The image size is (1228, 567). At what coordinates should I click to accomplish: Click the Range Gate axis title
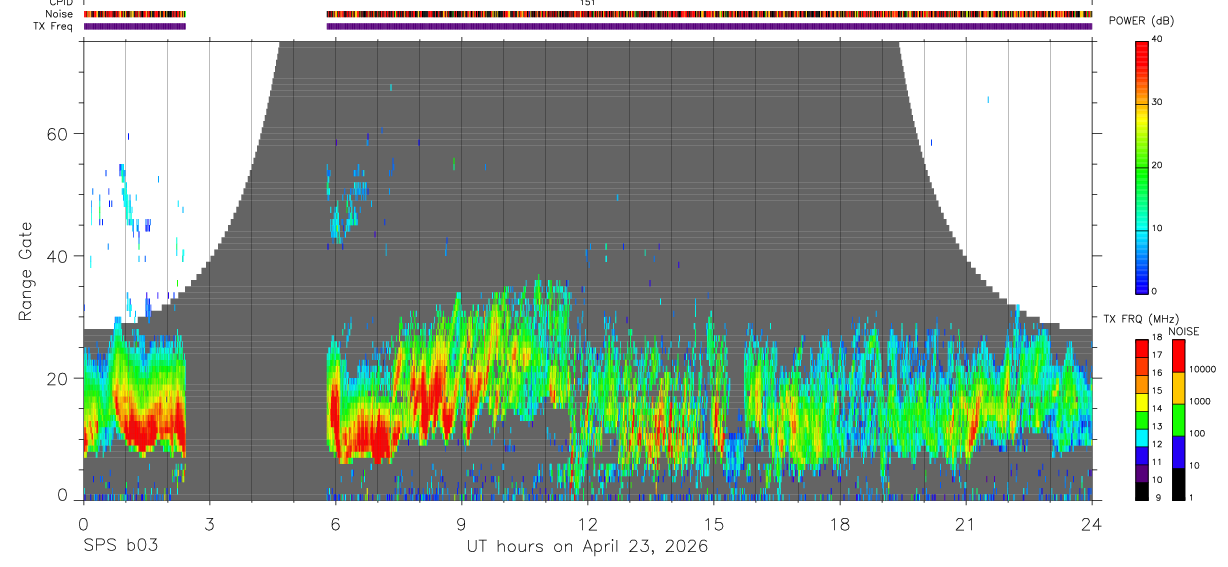[x=25, y=271]
